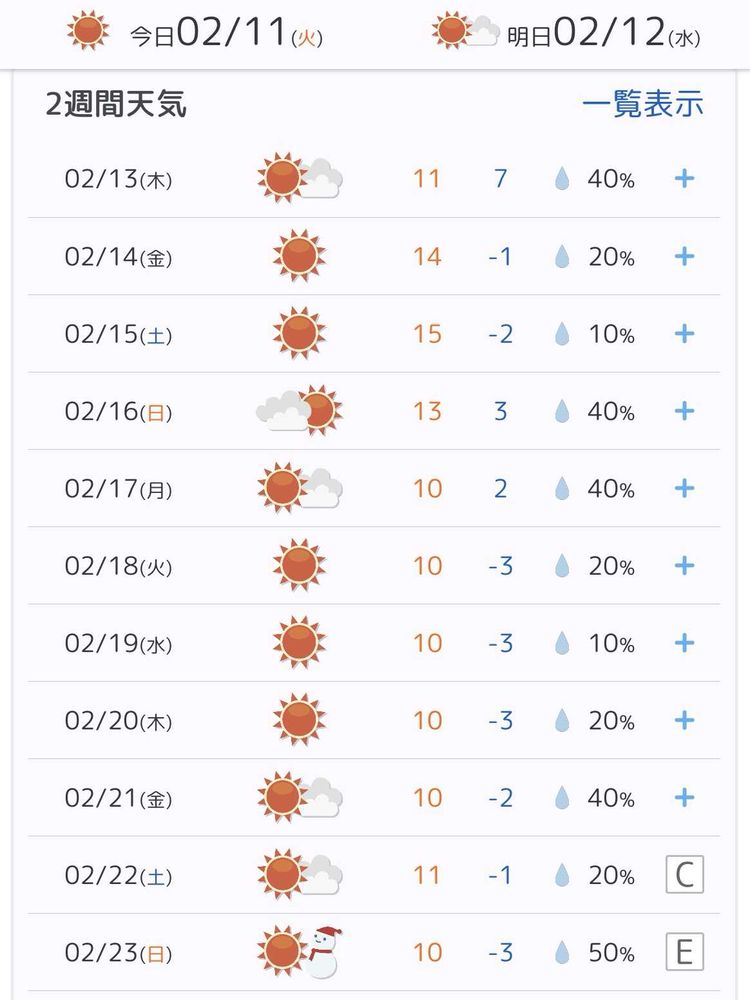Click the snowman weather icon for 02/23
The image size is (750, 1000).
pos(322,953)
